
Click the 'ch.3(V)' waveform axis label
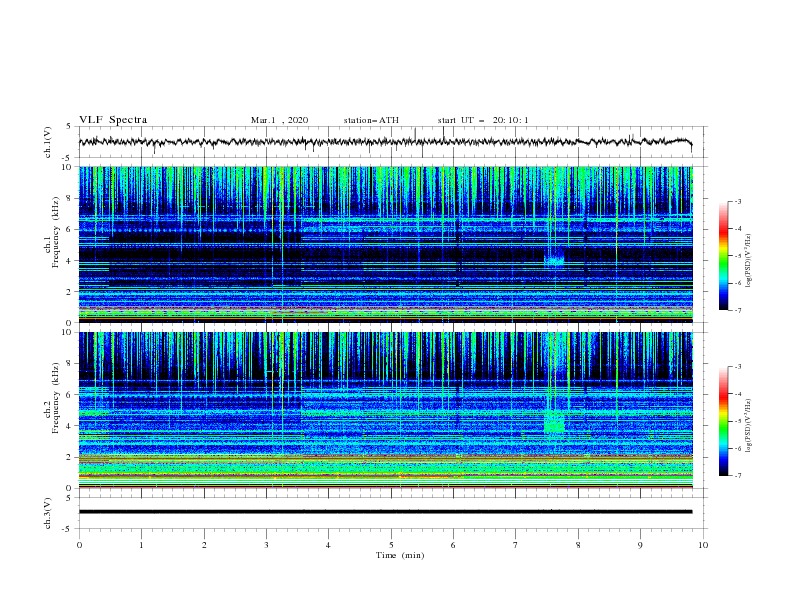coord(48,513)
